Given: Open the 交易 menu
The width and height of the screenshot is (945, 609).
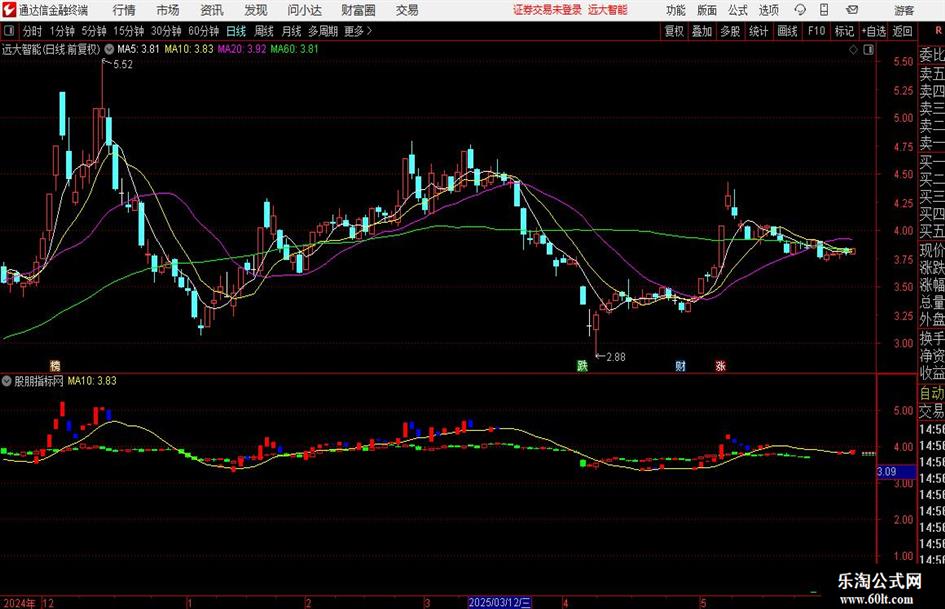Looking at the screenshot, I should point(407,10).
